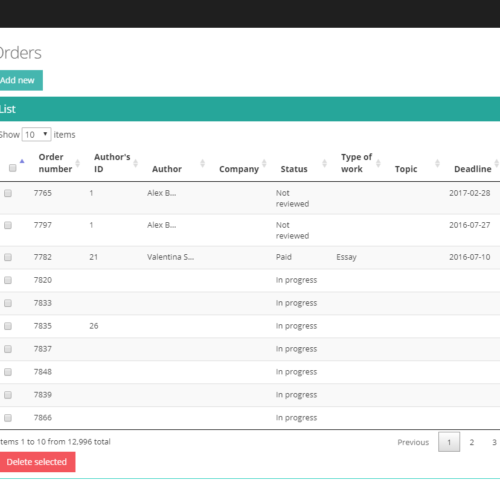Select the checkbox for order 7866

8,418
